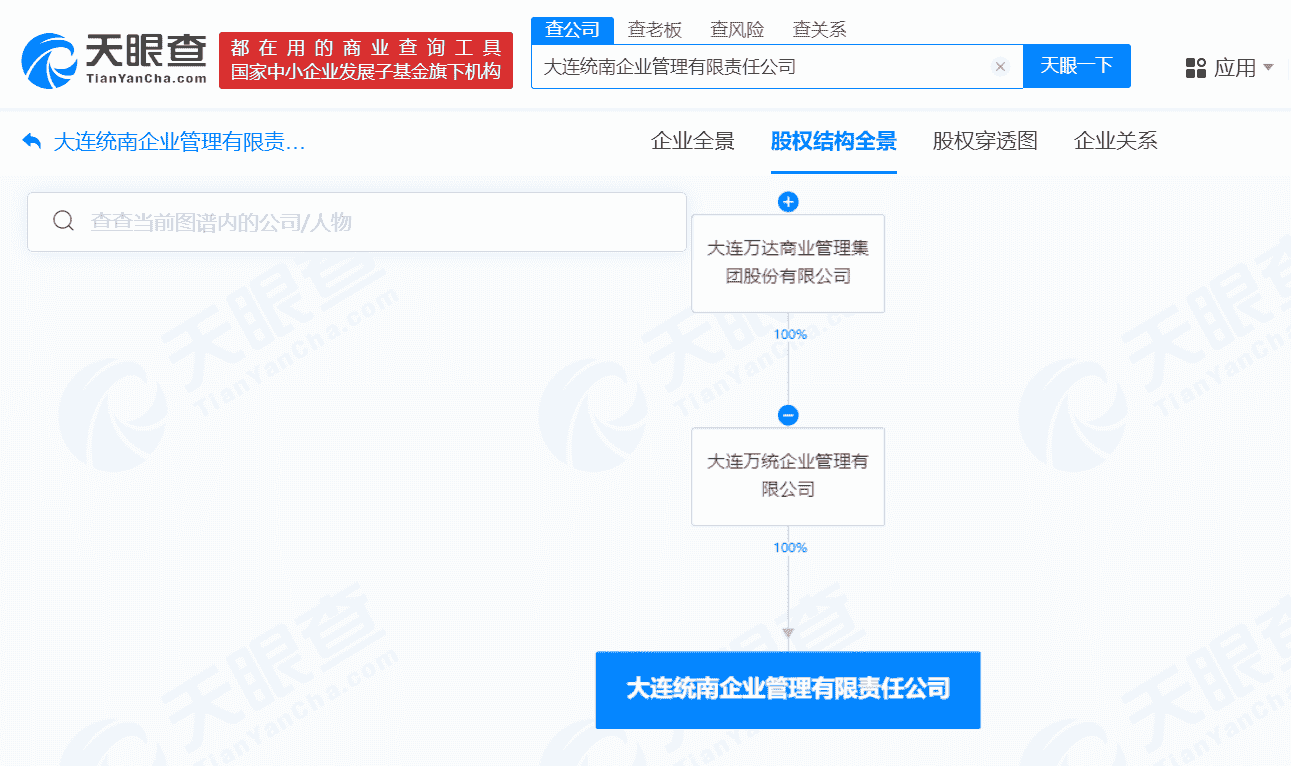Click the 大连统南企业管理有限责… breadcrumb link
Screen dimensions: 1291x766
[179, 142]
